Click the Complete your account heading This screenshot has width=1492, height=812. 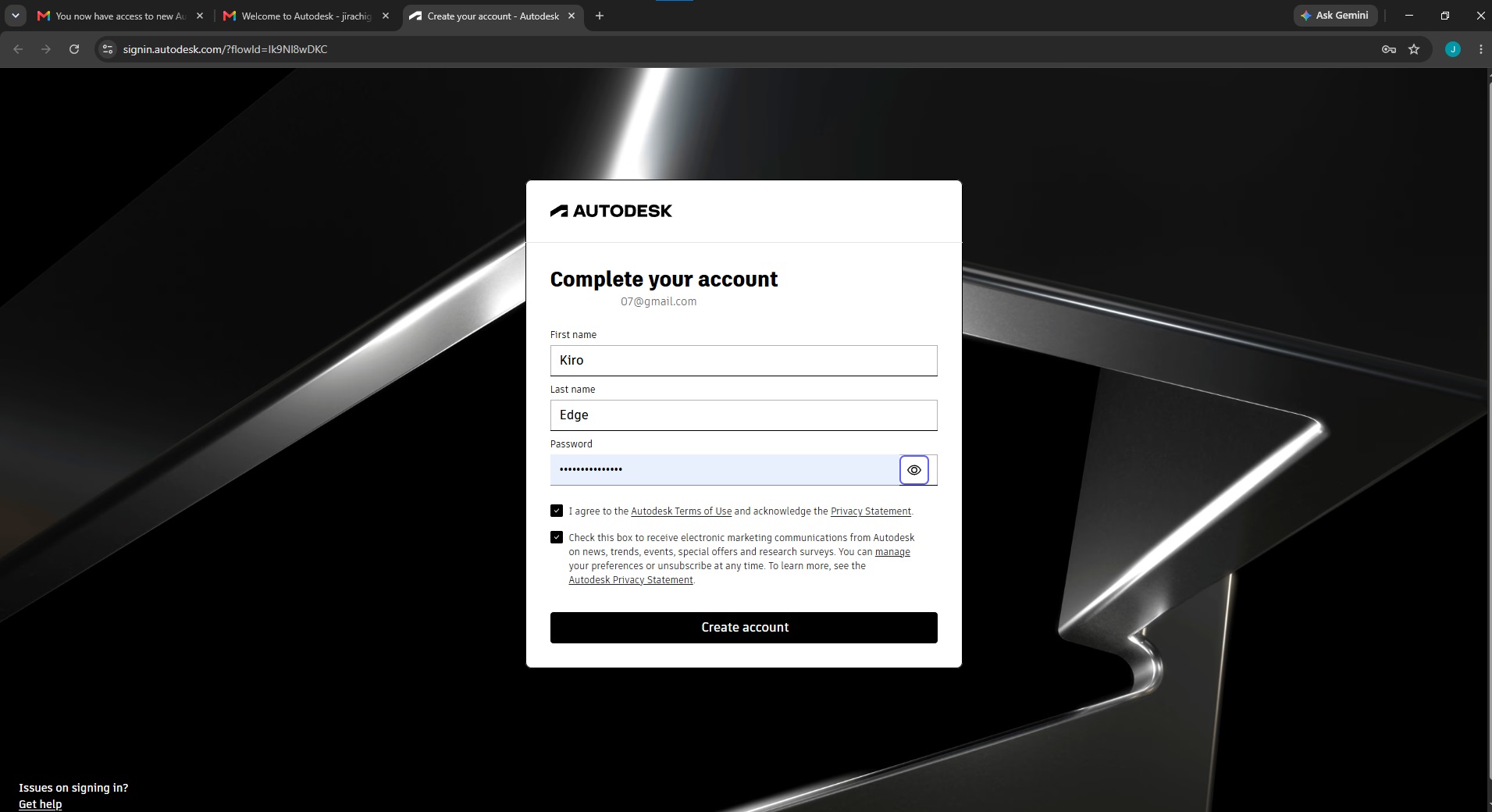(664, 280)
